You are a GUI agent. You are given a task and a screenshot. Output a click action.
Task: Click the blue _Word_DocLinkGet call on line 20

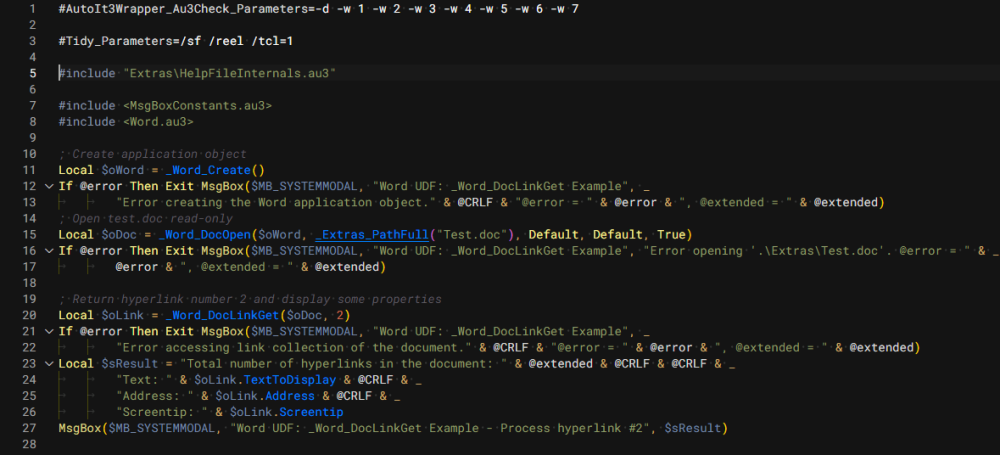(222, 315)
